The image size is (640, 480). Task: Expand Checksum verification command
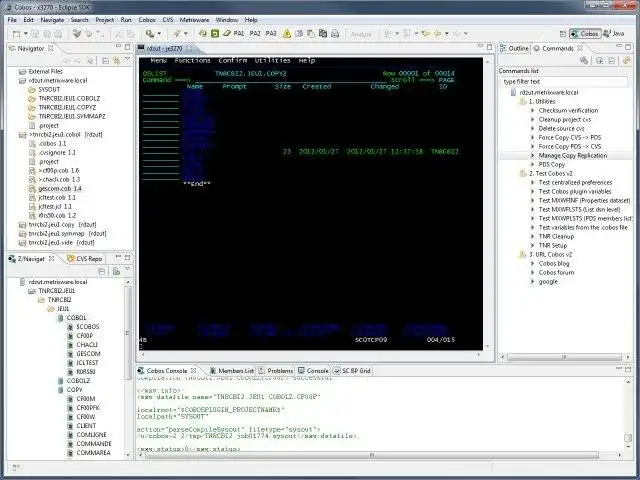coord(532,111)
